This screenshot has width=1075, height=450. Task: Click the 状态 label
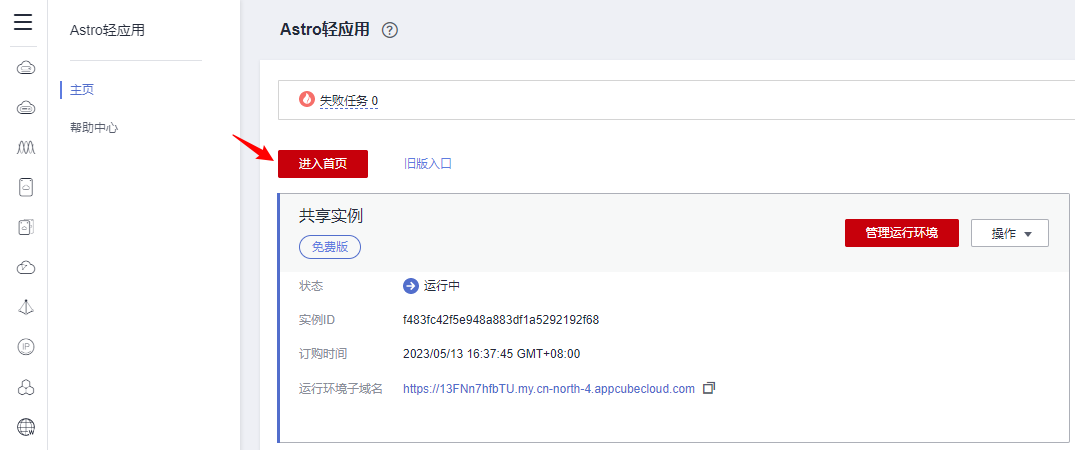[x=311, y=286]
